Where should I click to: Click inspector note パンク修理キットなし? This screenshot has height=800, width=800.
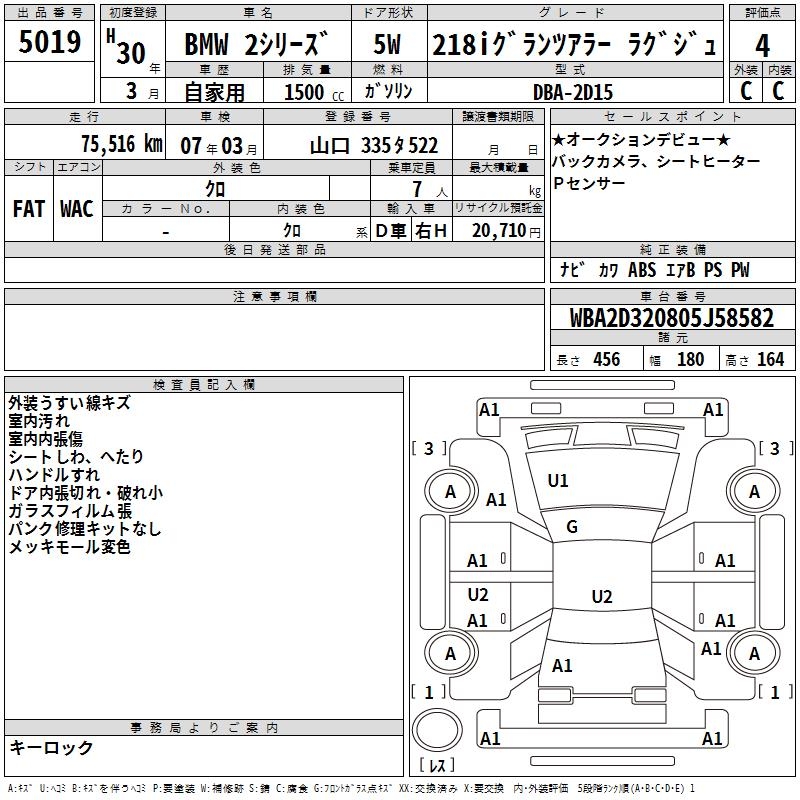pos(85,529)
